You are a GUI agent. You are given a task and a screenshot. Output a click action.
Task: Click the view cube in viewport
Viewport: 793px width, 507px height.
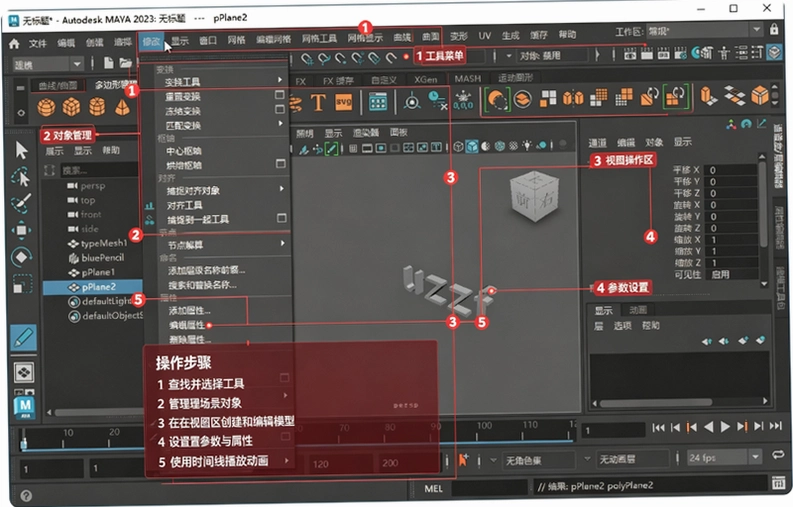coord(534,196)
